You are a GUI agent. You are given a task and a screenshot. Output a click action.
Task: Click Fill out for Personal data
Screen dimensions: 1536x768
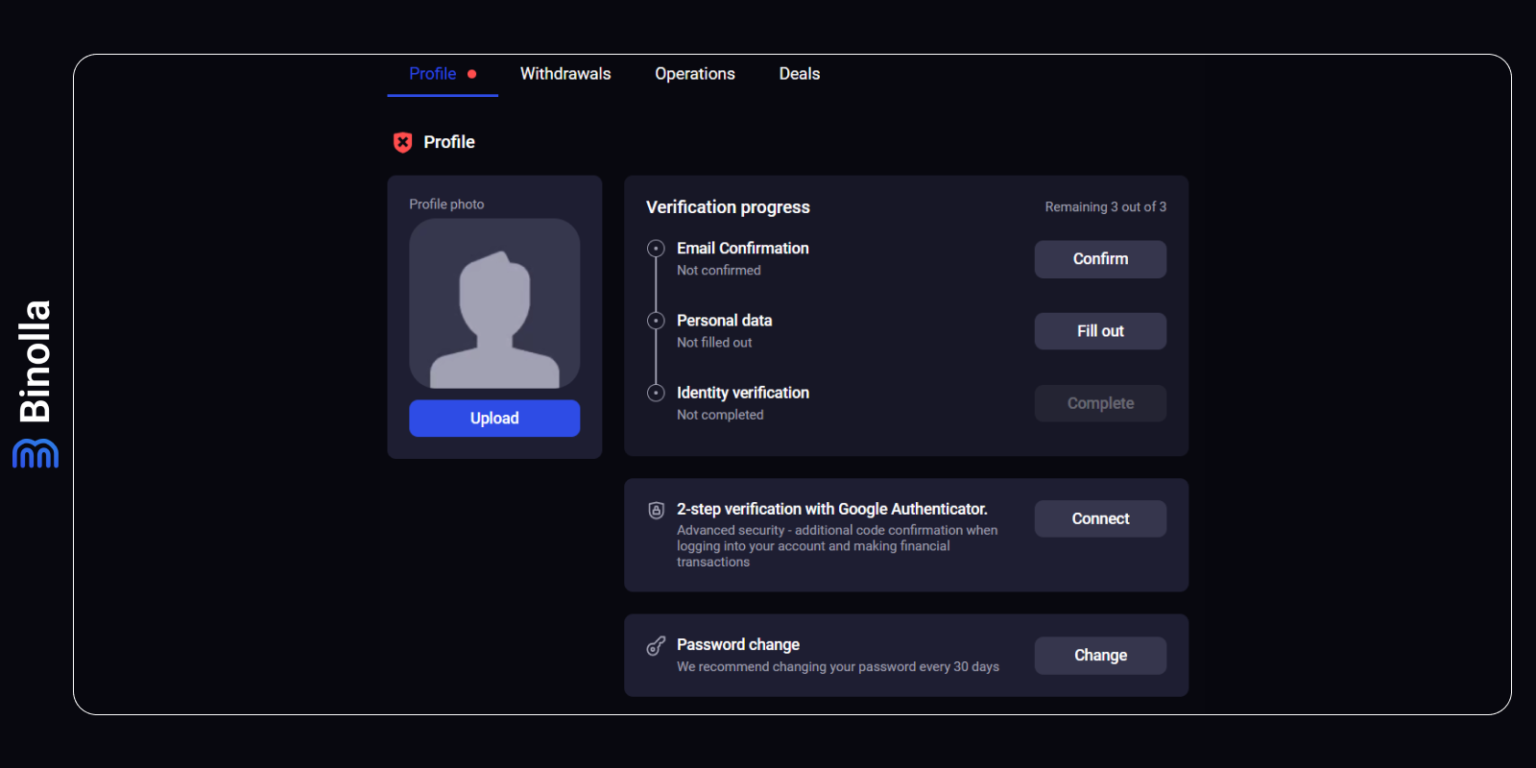pyautogui.click(x=1100, y=331)
